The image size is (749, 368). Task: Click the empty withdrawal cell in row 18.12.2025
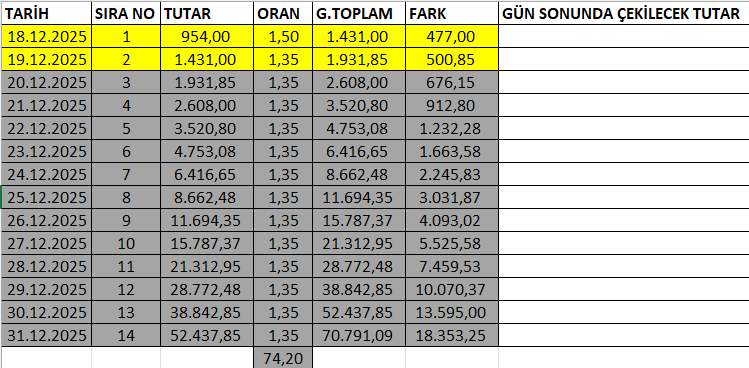point(623,36)
